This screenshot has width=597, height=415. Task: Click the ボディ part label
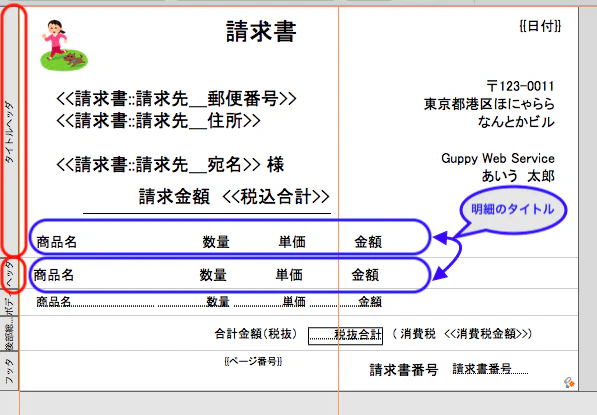click(10, 303)
